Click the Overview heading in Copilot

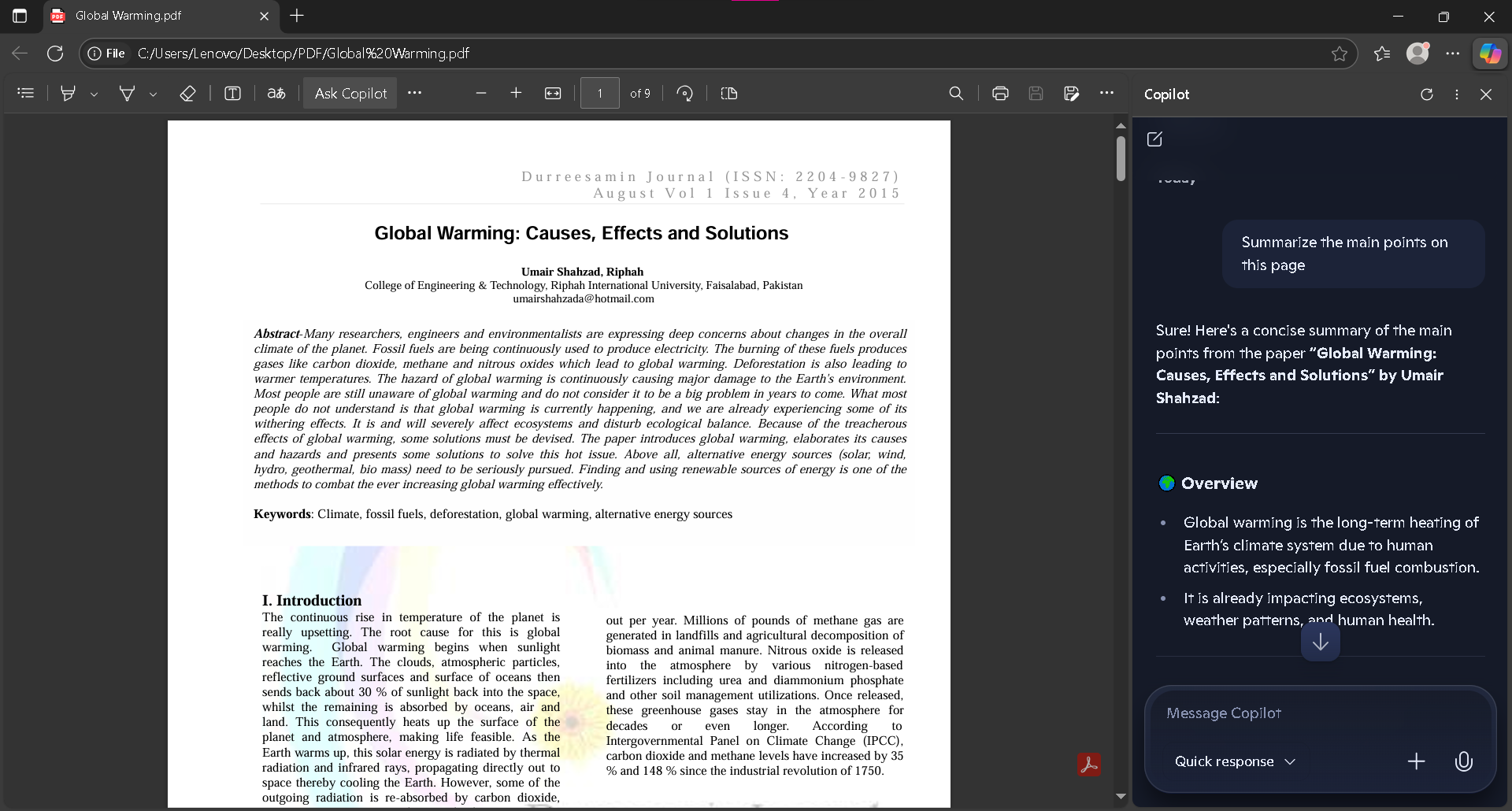coord(1219,483)
